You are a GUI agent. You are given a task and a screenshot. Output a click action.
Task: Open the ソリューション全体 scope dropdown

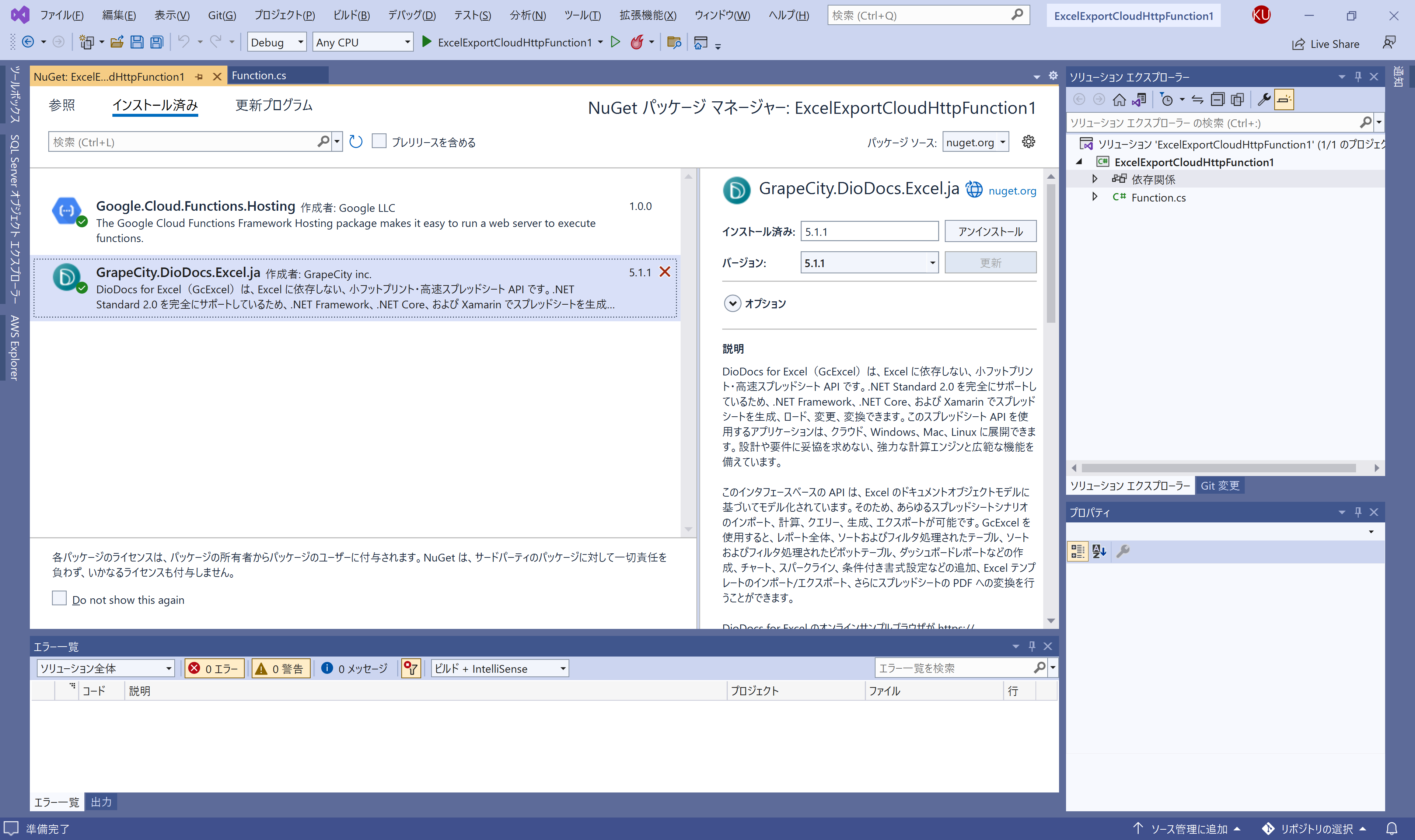point(105,668)
